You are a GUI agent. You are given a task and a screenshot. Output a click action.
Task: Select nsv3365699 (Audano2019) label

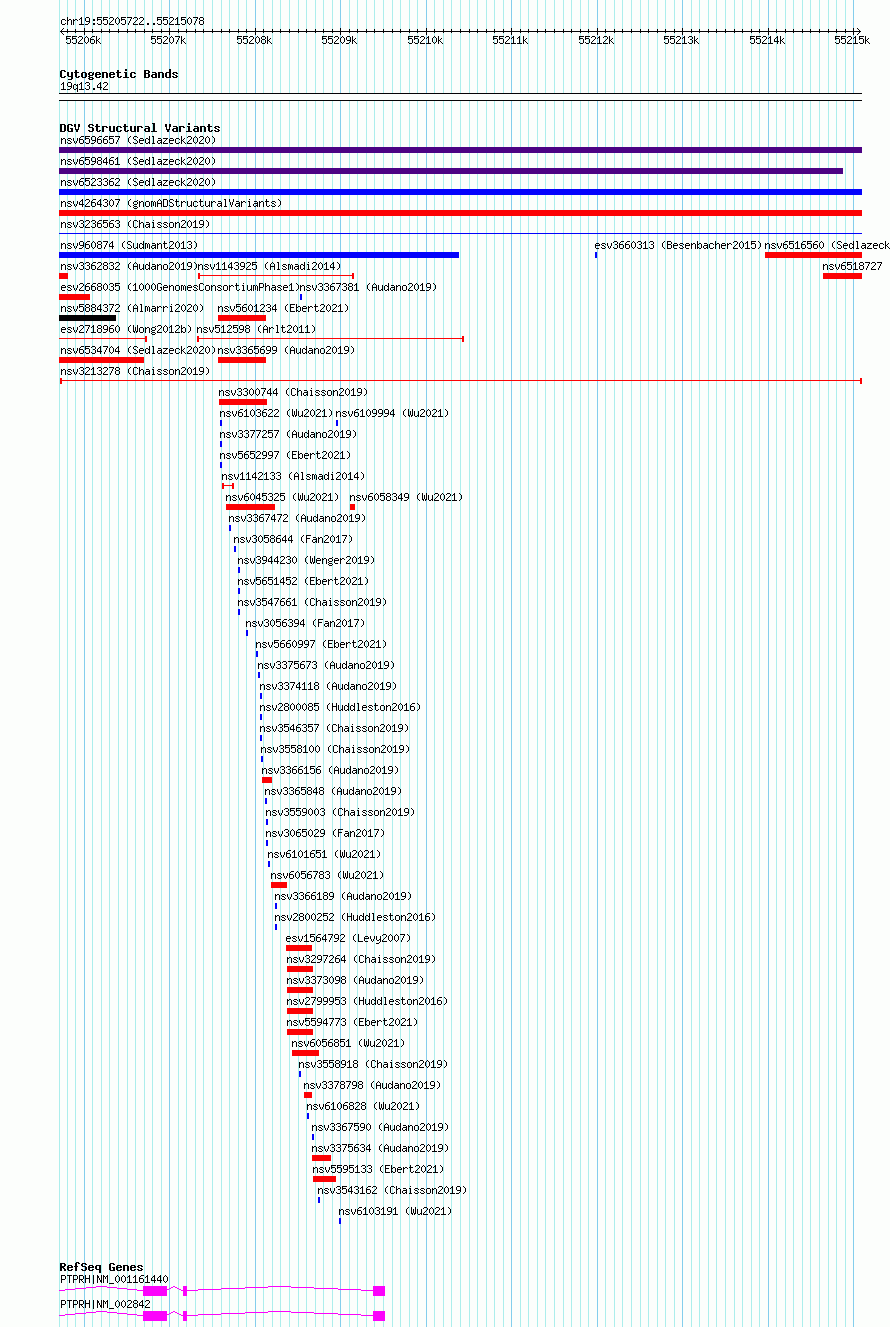[286, 350]
